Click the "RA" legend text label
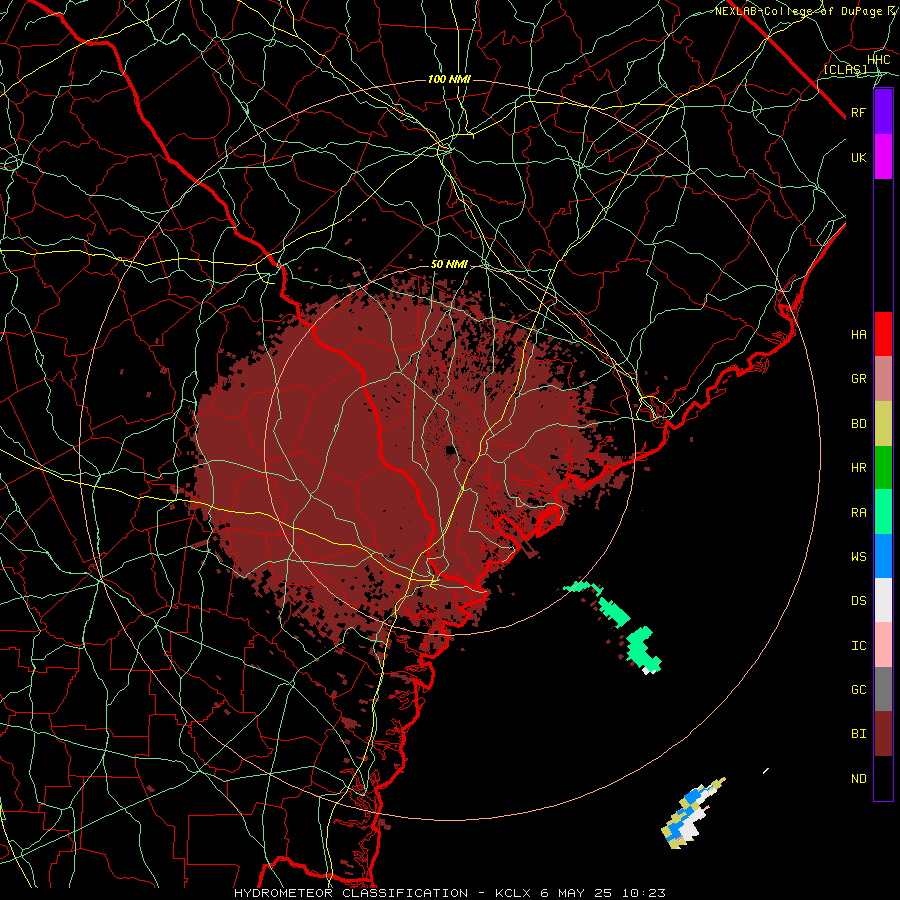Image resolution: width=900 pixels, height=900 pixels. coord(859,513)
